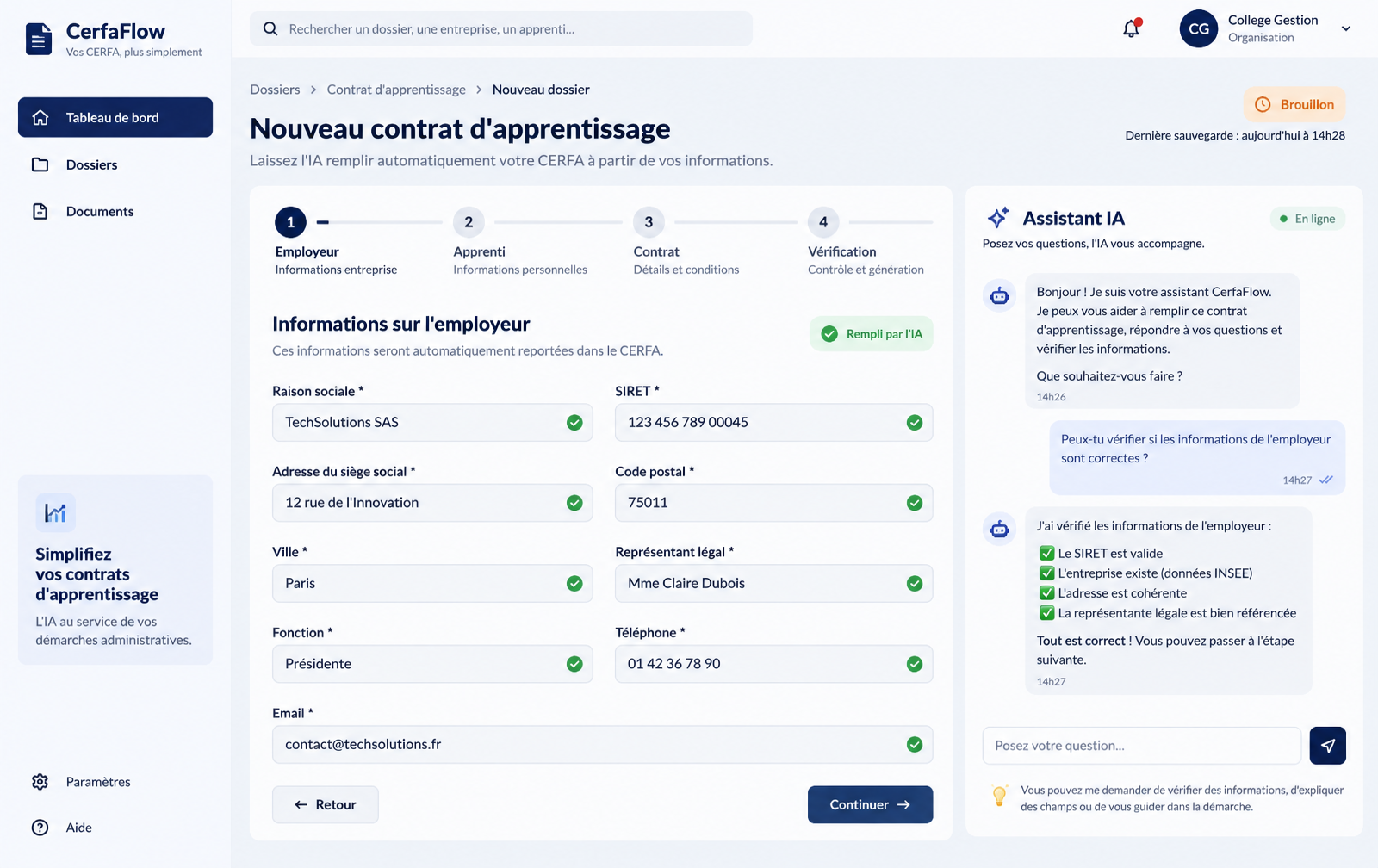Click the Adresse du siège social field

(x=432, y=503)
